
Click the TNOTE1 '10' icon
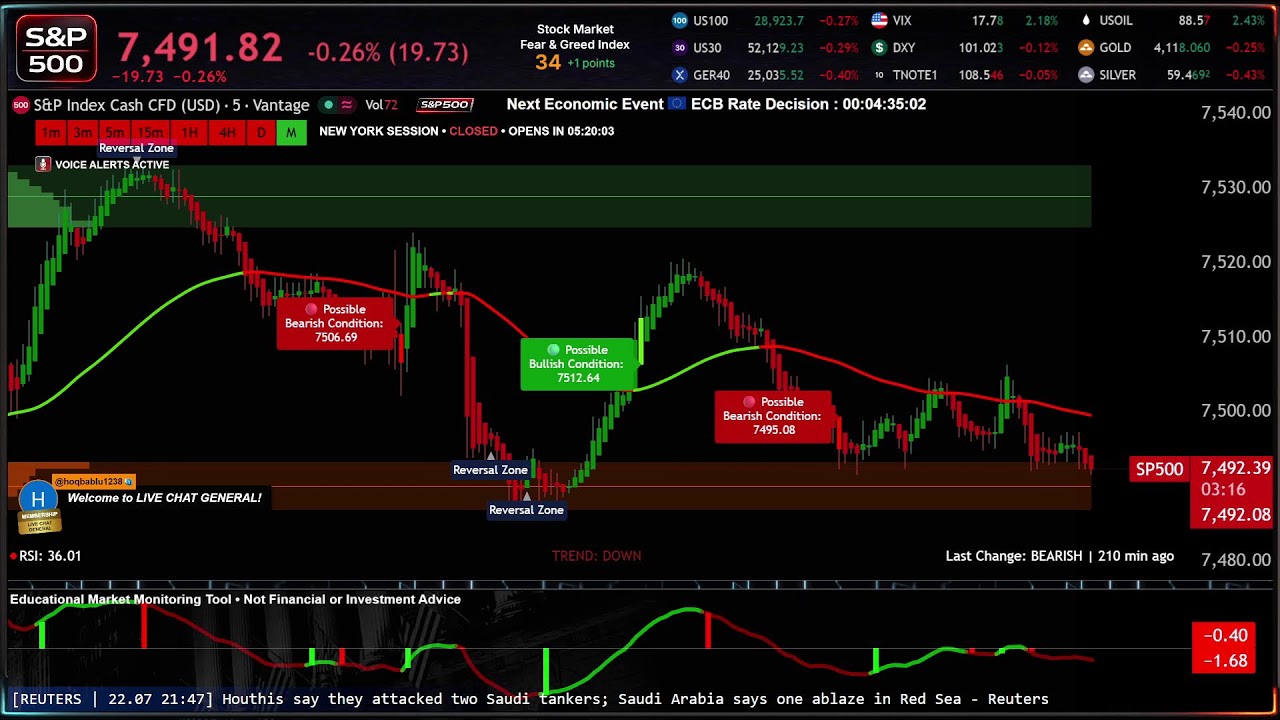pyautogui.click(x=879, y=75)
